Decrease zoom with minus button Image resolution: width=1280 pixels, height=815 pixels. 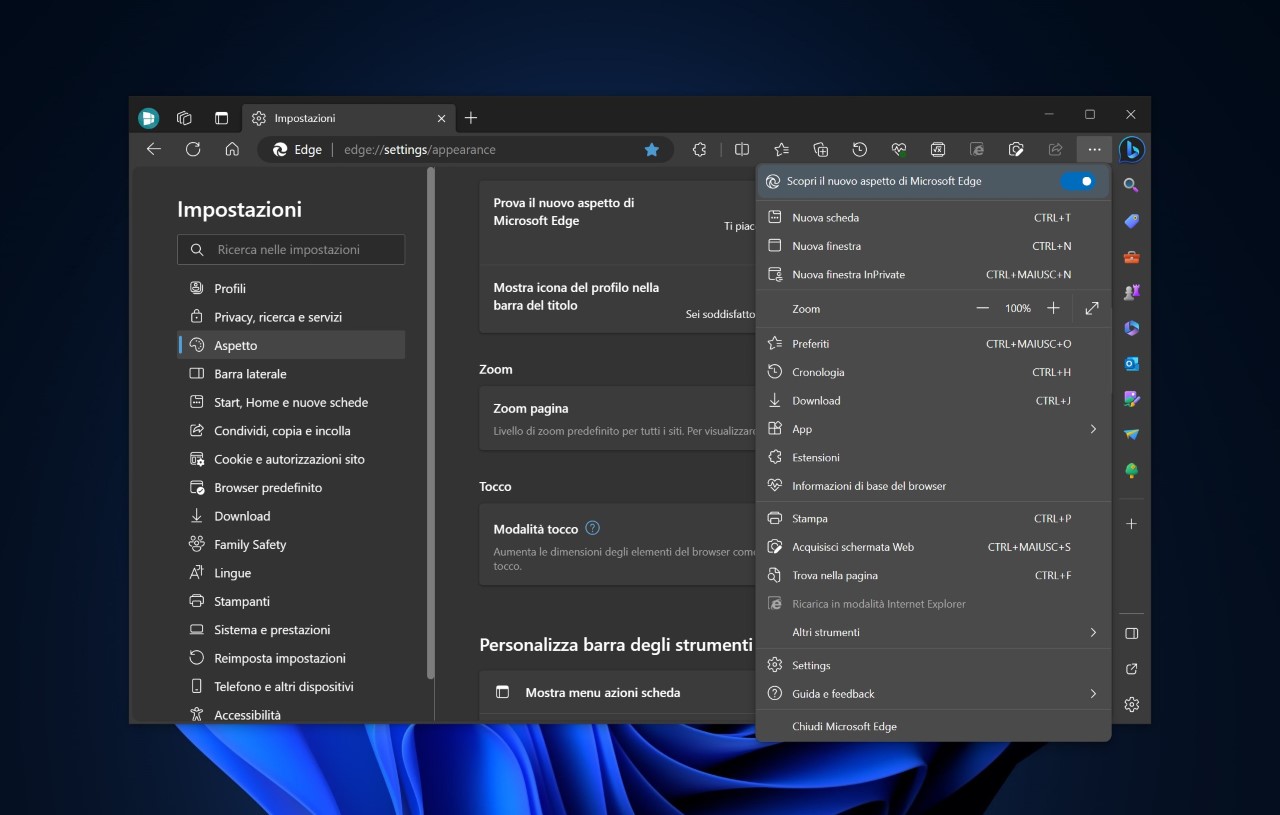coord(982,308)
